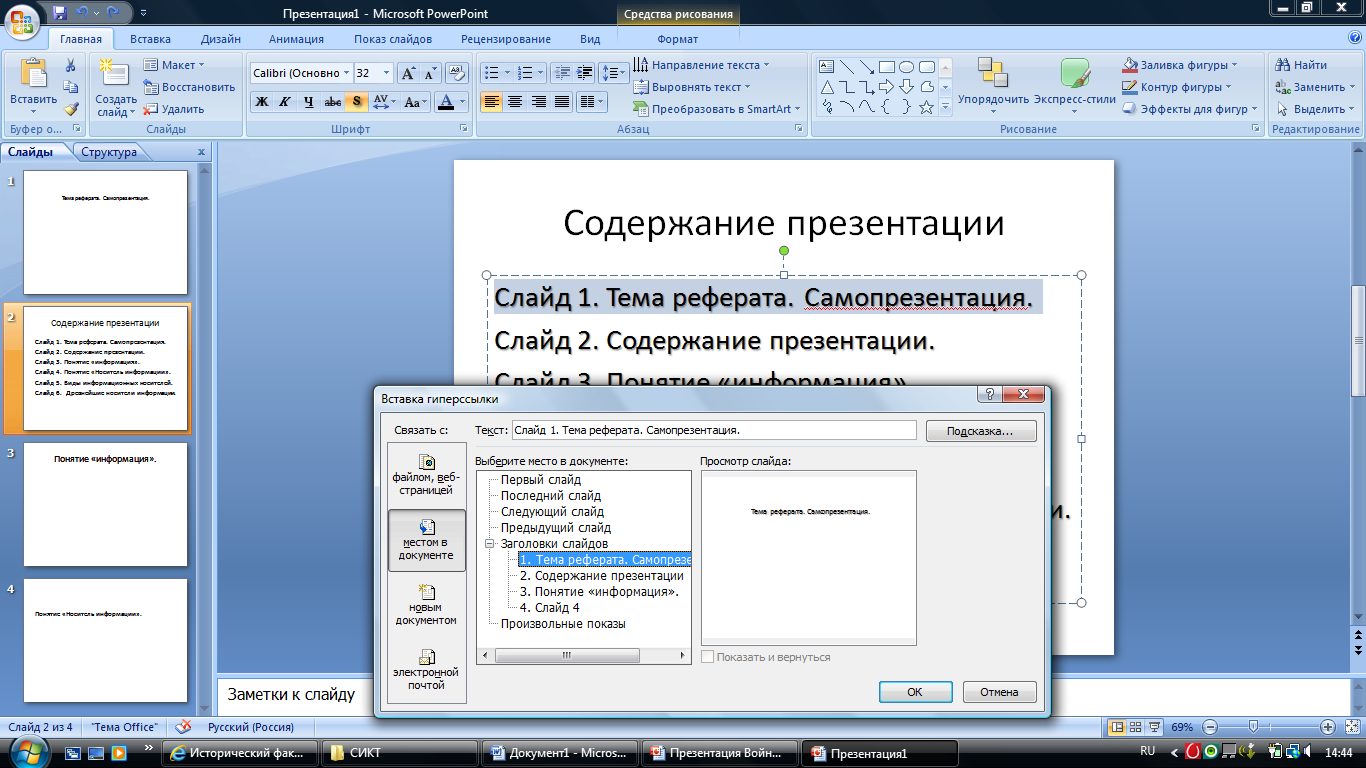The image size is (1366, 768).
Task: Collapse Заголовки слайдов tree node
Action: click(x=491, y=544)
